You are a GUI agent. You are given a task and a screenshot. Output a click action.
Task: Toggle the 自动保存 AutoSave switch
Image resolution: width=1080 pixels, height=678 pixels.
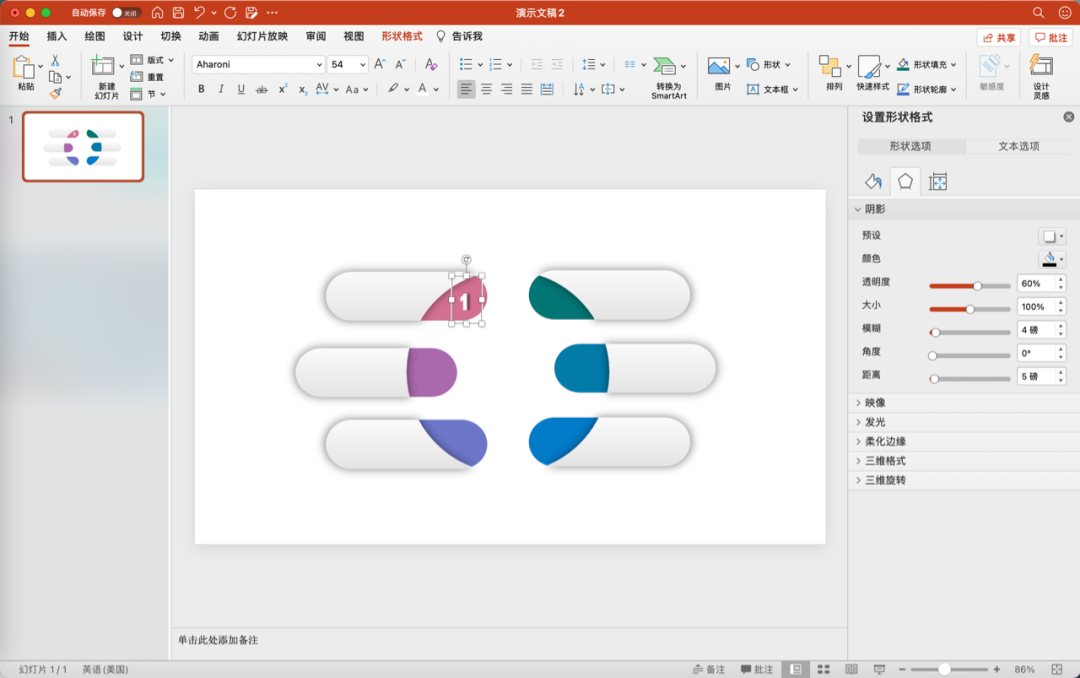tap(125, 13)
